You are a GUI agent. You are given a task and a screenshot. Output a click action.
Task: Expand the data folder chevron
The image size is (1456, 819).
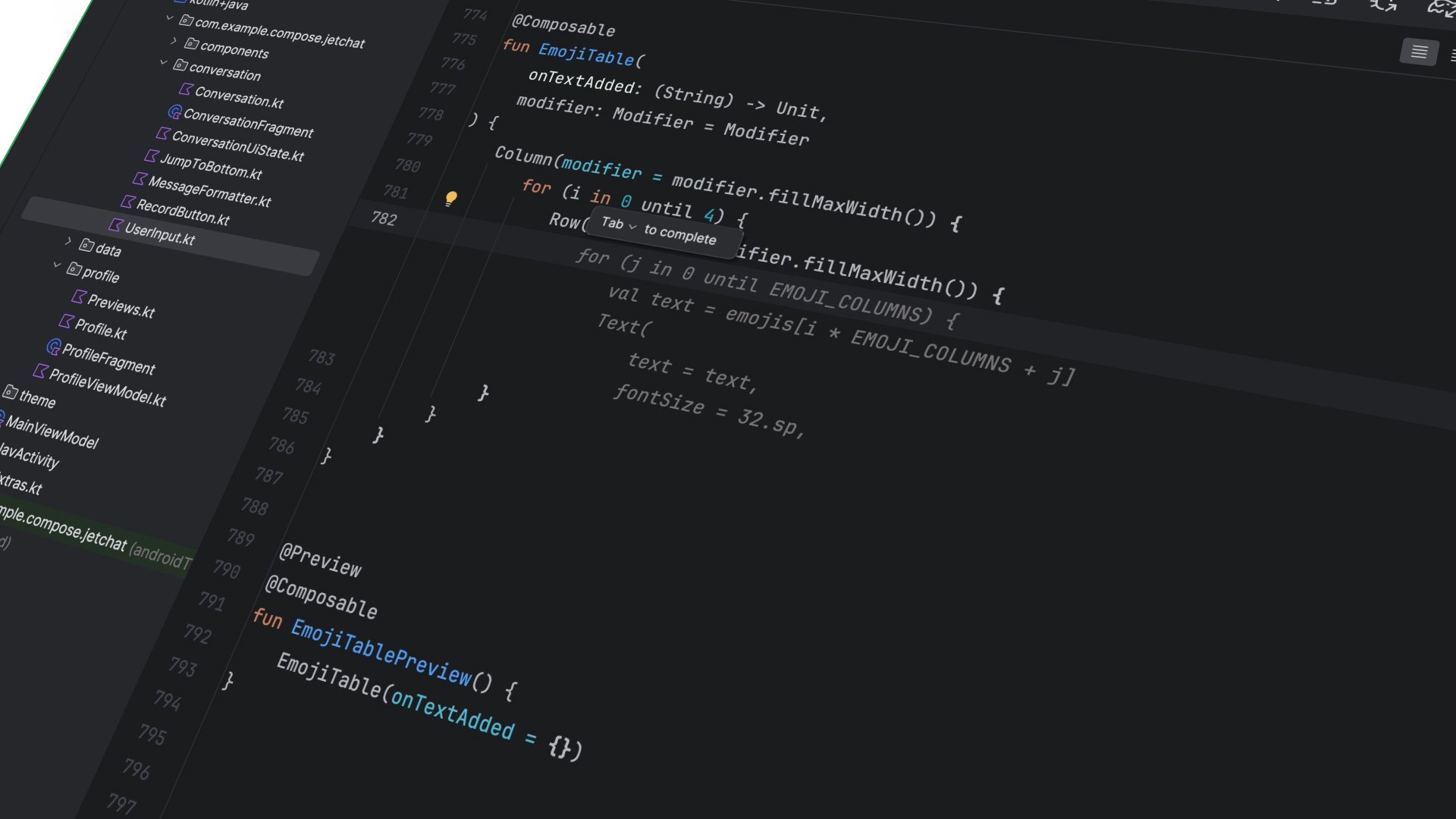68,240
